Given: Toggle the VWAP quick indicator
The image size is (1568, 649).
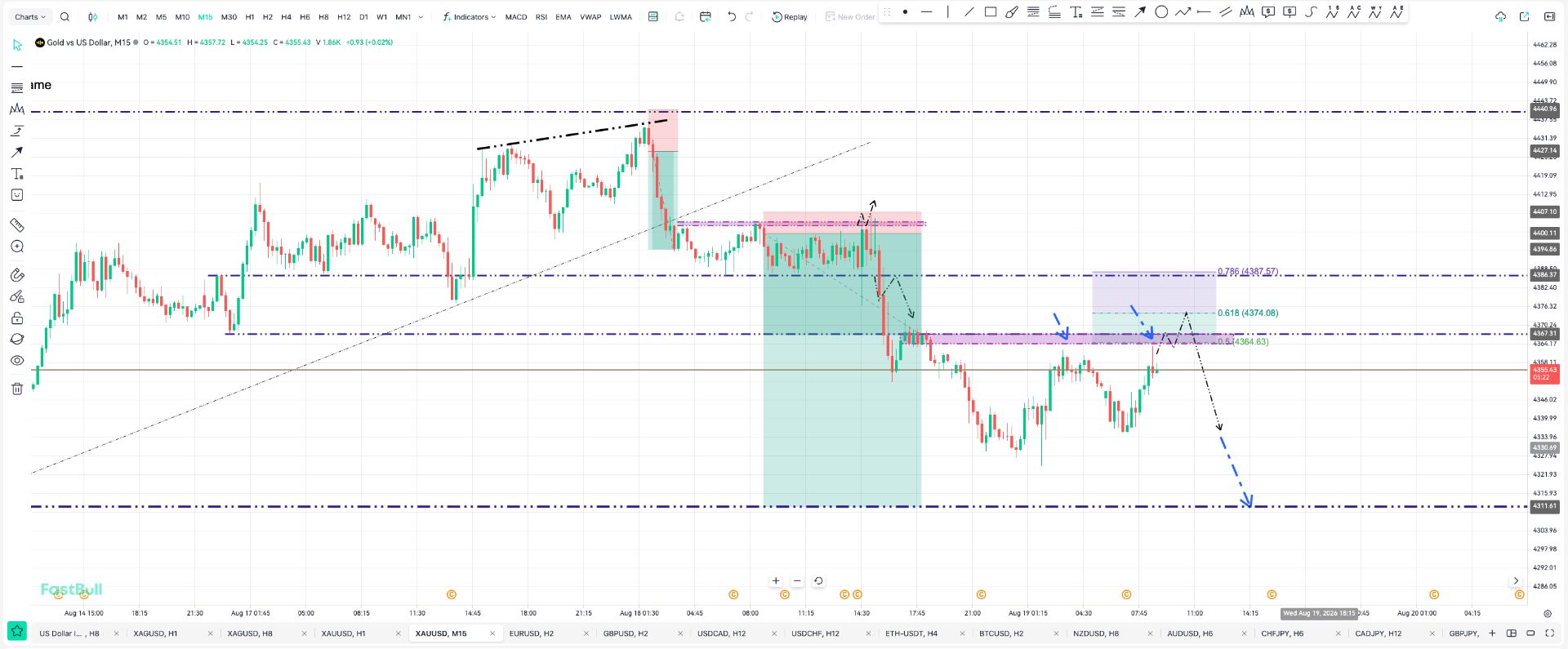Looking at the screenshot, I should pyautogui.click(x=590, y=16).
